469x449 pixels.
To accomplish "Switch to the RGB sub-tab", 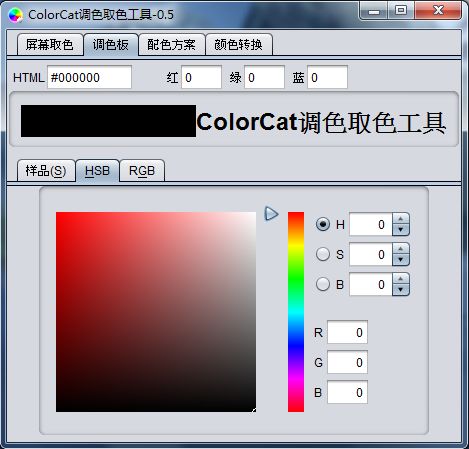I will [142, 171].
